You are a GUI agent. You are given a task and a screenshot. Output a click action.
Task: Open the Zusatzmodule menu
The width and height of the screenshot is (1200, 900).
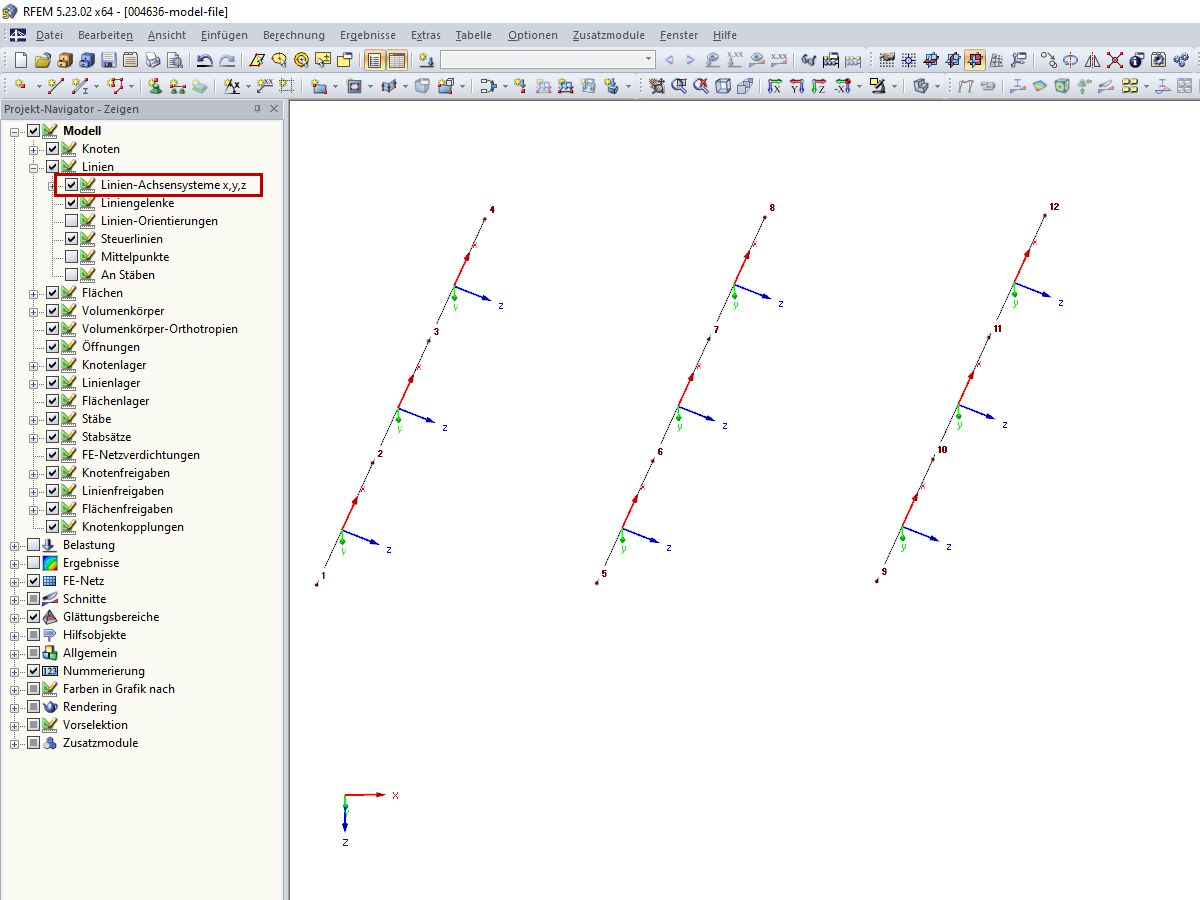point(609,35)
